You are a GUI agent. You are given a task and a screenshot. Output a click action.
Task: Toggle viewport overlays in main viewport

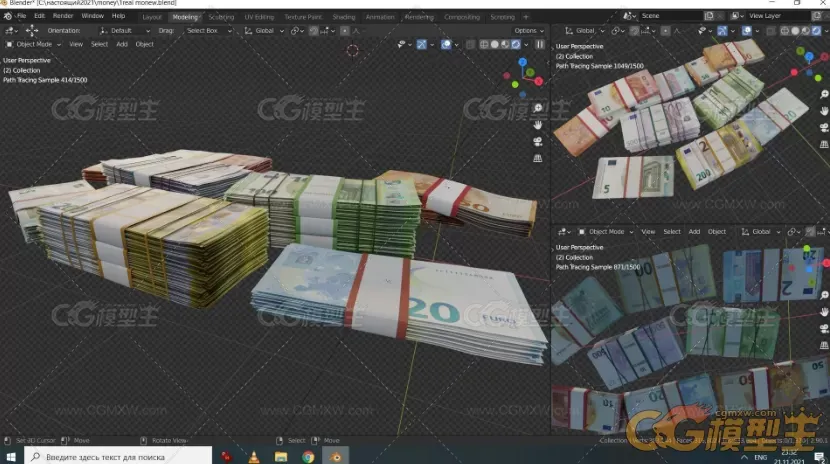(446, 44)
